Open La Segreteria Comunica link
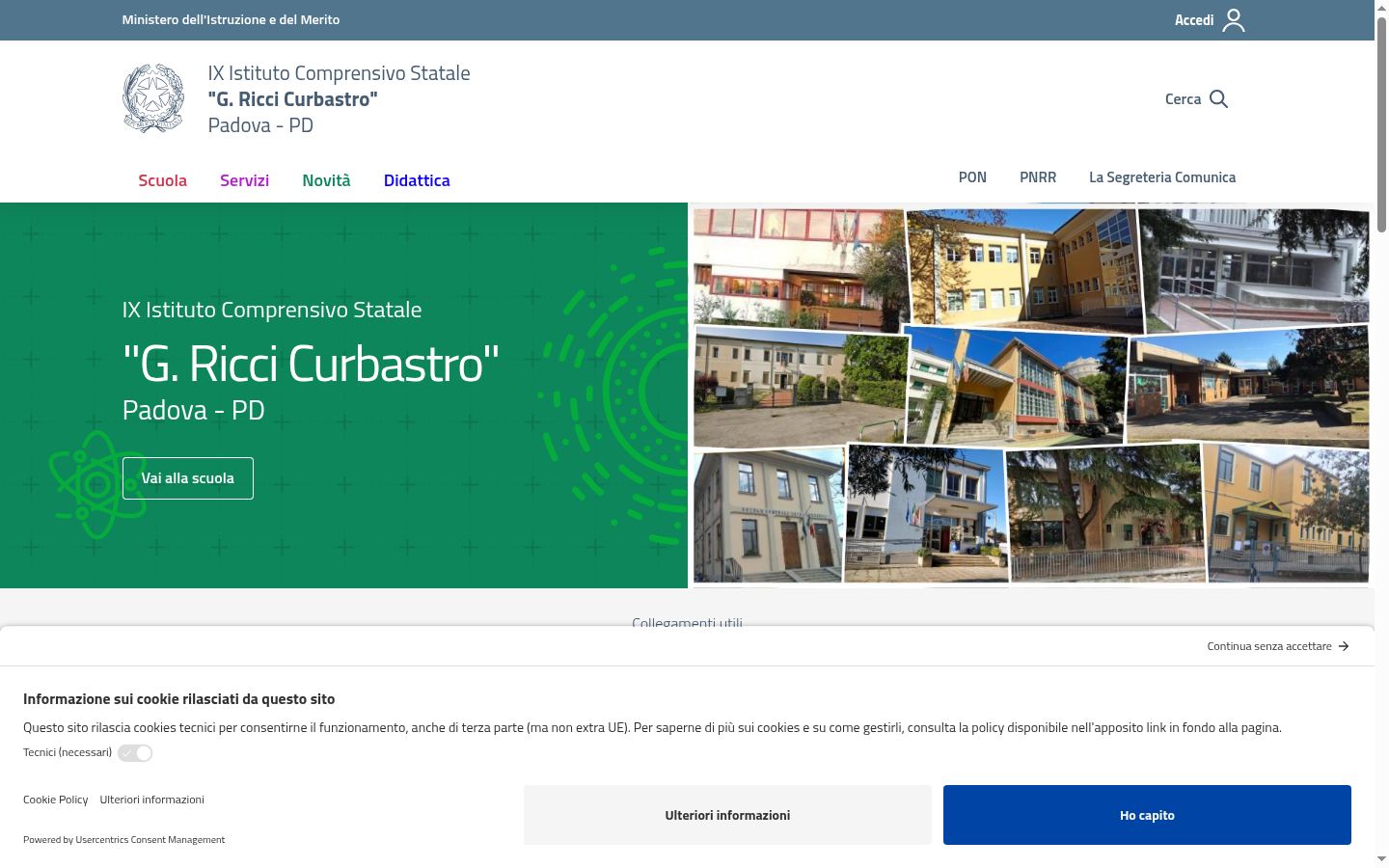This screenshot has width=1389, height=868. pos(1162,177)
